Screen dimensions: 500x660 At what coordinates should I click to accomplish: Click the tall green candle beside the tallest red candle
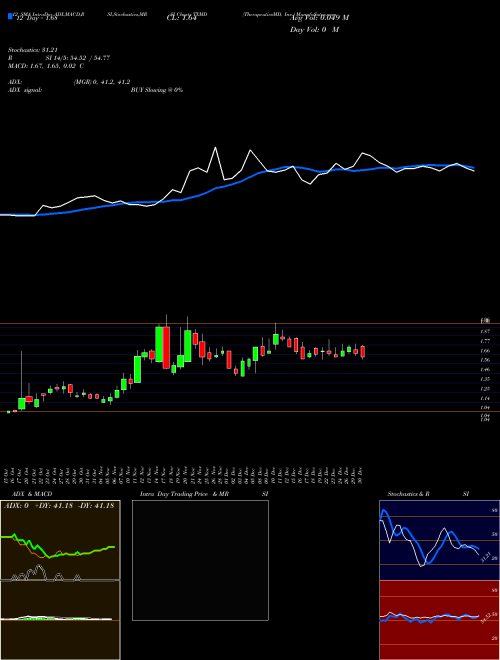[x=159, y=344]
